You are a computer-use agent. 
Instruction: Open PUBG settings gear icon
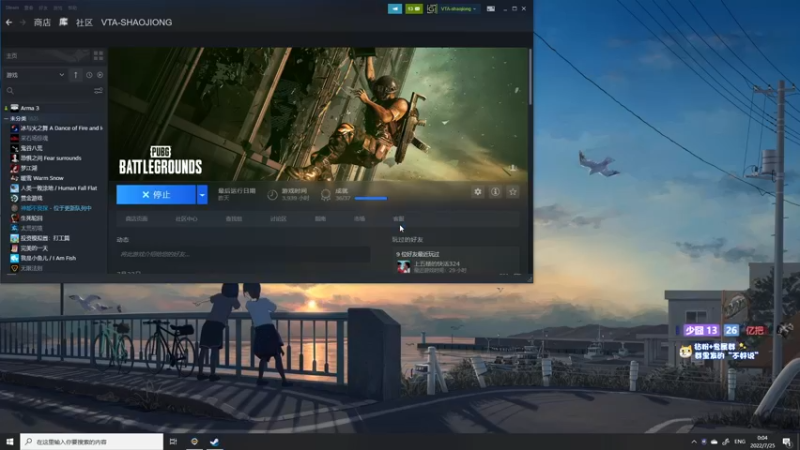(x=478, y=192)
